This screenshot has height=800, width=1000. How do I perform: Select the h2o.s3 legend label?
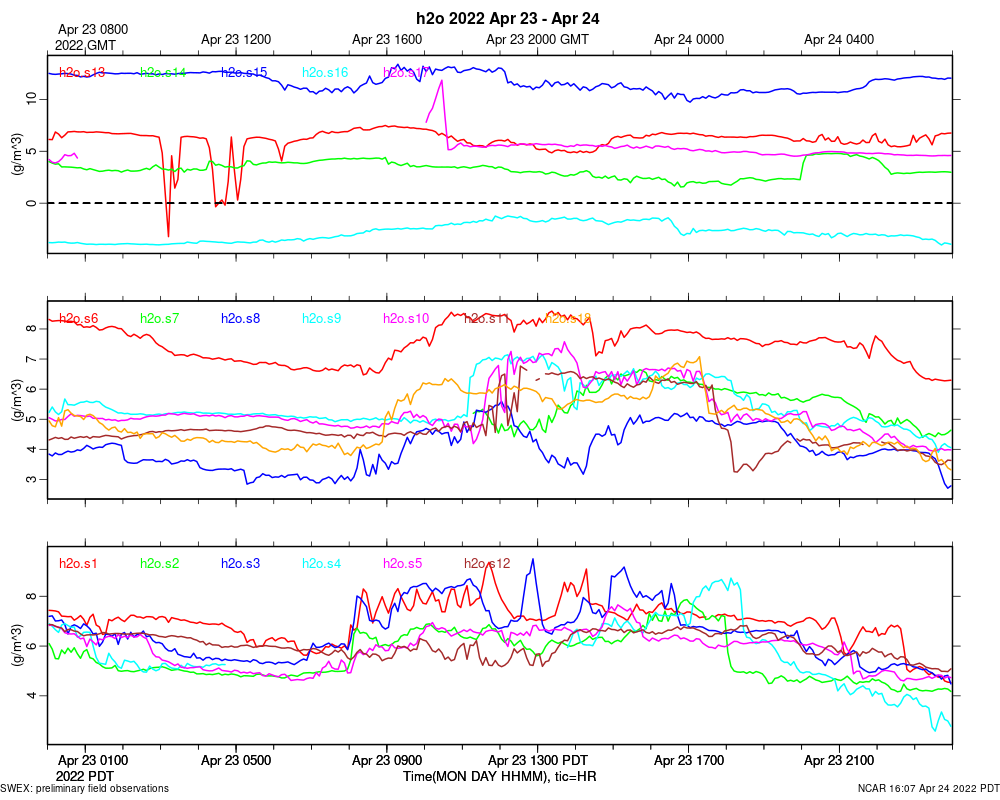coord(240,564)
